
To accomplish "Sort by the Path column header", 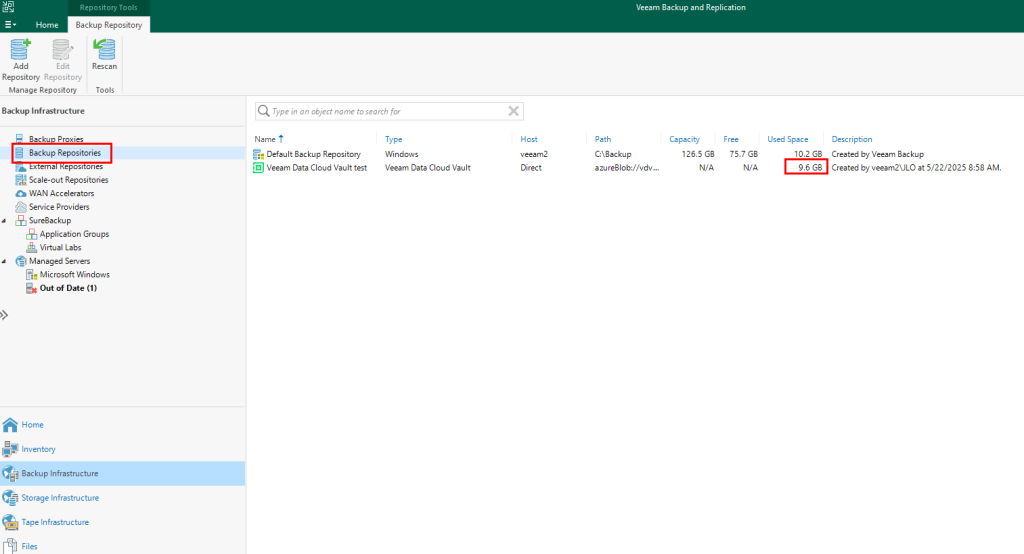I will tap(603, 139).
